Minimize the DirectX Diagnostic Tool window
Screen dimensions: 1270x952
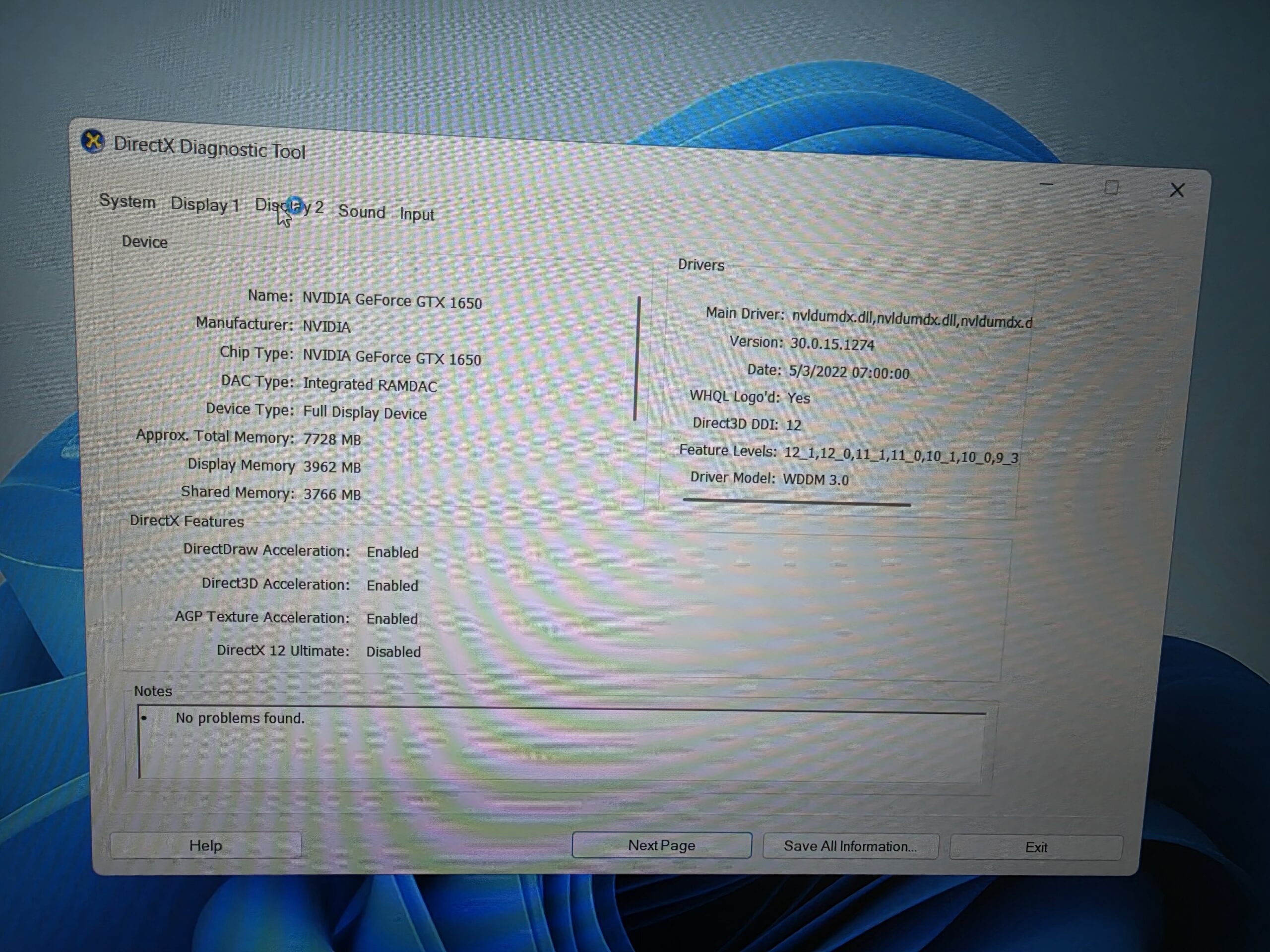click(x=1047, y=185)
